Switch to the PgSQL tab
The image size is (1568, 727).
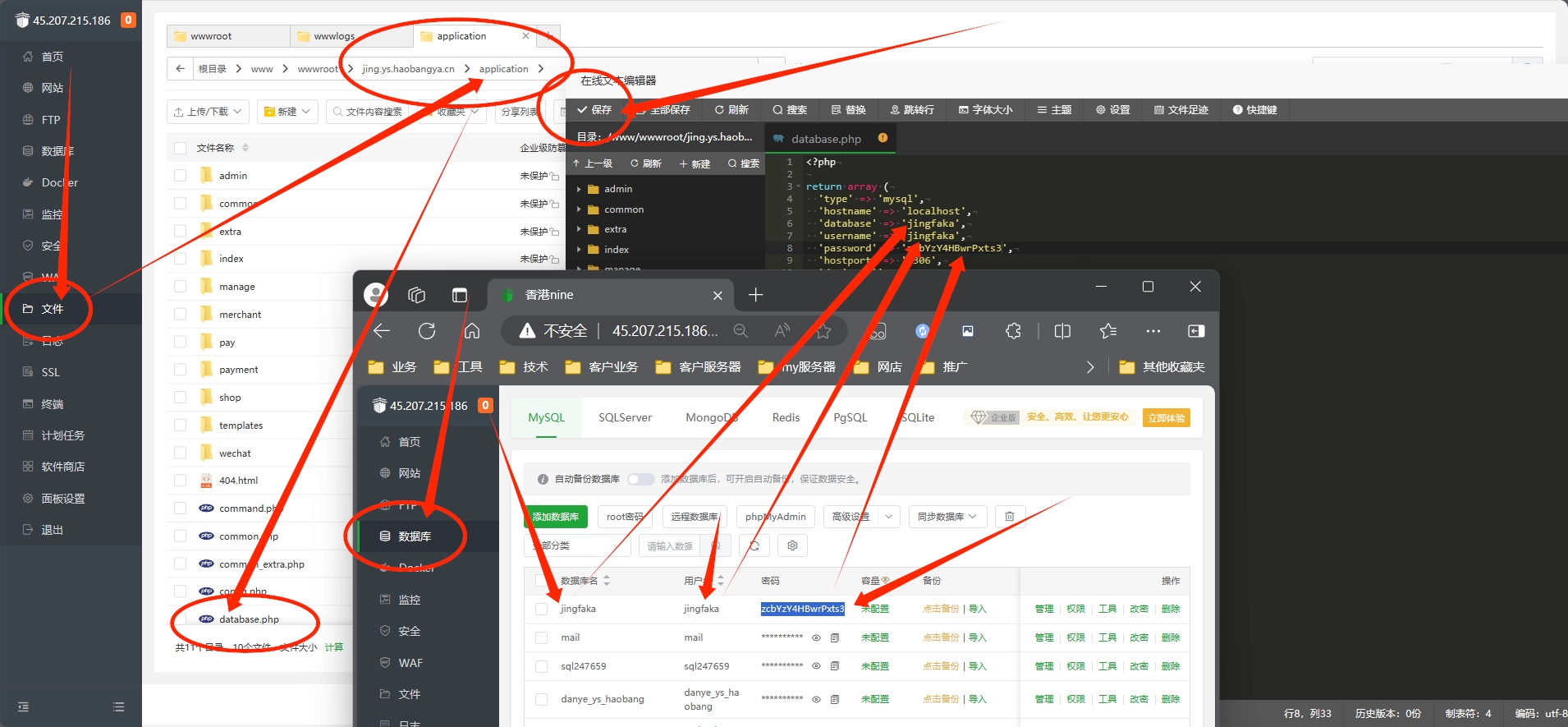[x=850, y=417]
